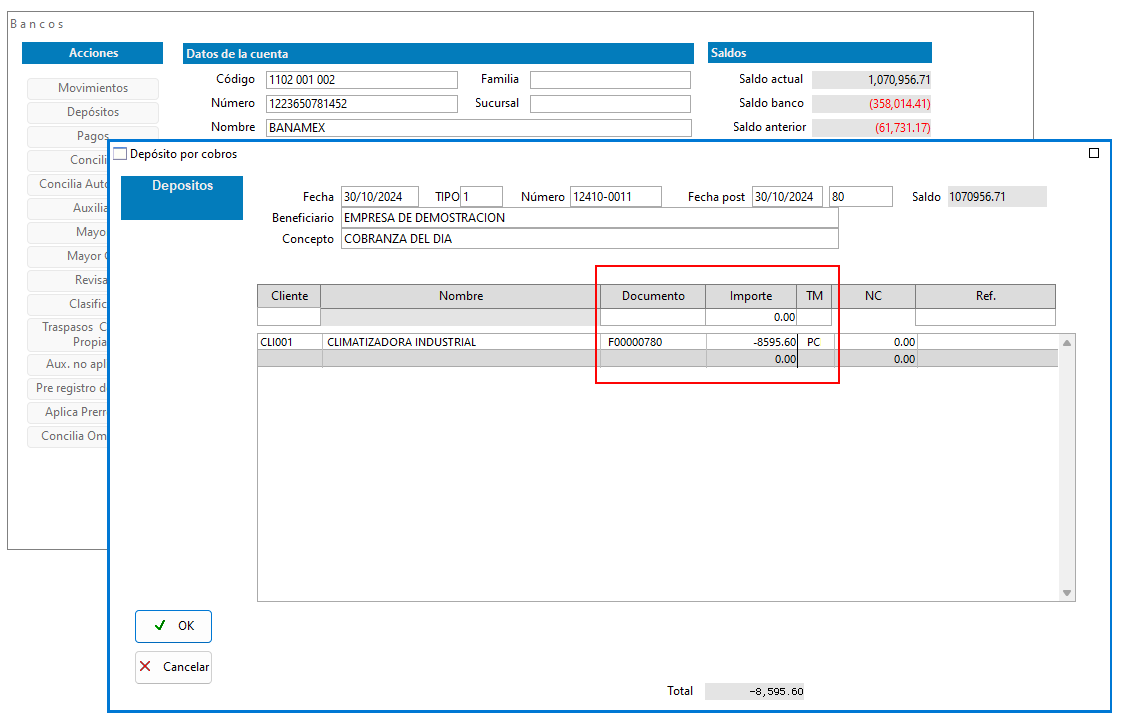Click the field containing 80
The width and height of the screenshot is (1124, 724).
[x=861, y=196]
